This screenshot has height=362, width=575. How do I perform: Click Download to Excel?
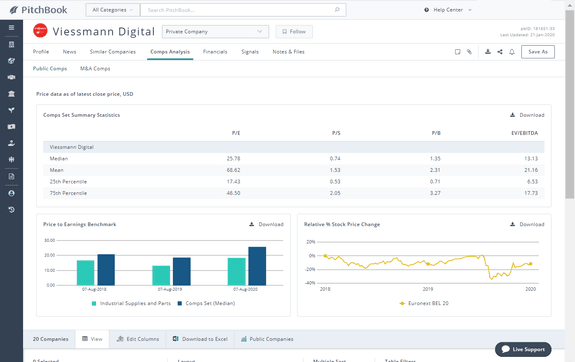click(200, 339)
